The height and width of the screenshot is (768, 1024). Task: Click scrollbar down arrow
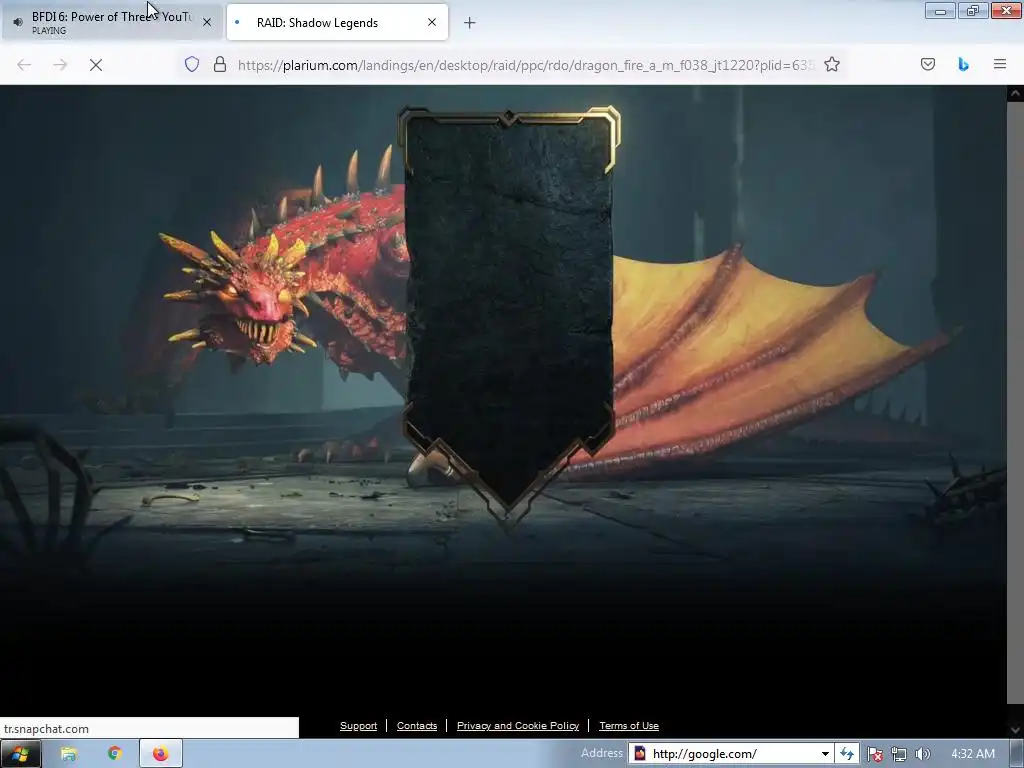pyautogui.click(x=1015, y=729)
